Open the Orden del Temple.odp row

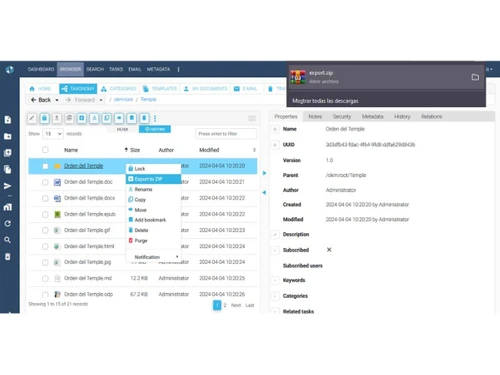143,294
